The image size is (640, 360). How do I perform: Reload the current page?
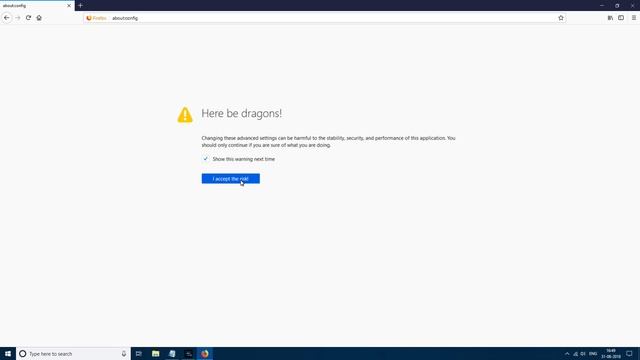pos(28,18)
